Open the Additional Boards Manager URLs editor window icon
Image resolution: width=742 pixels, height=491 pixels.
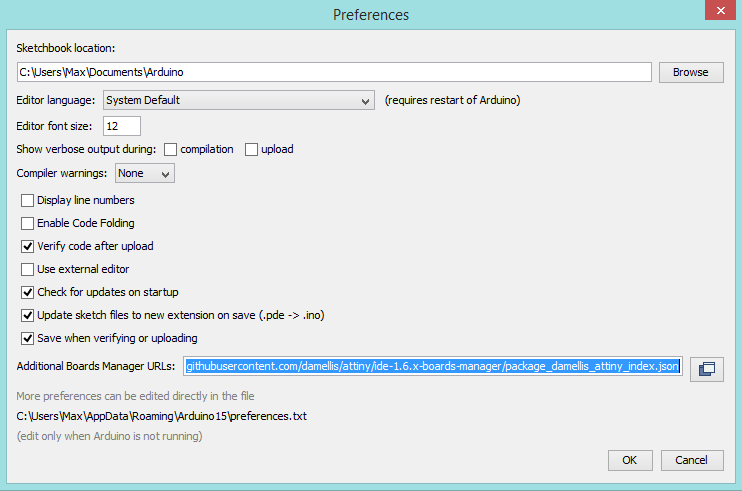706,368
